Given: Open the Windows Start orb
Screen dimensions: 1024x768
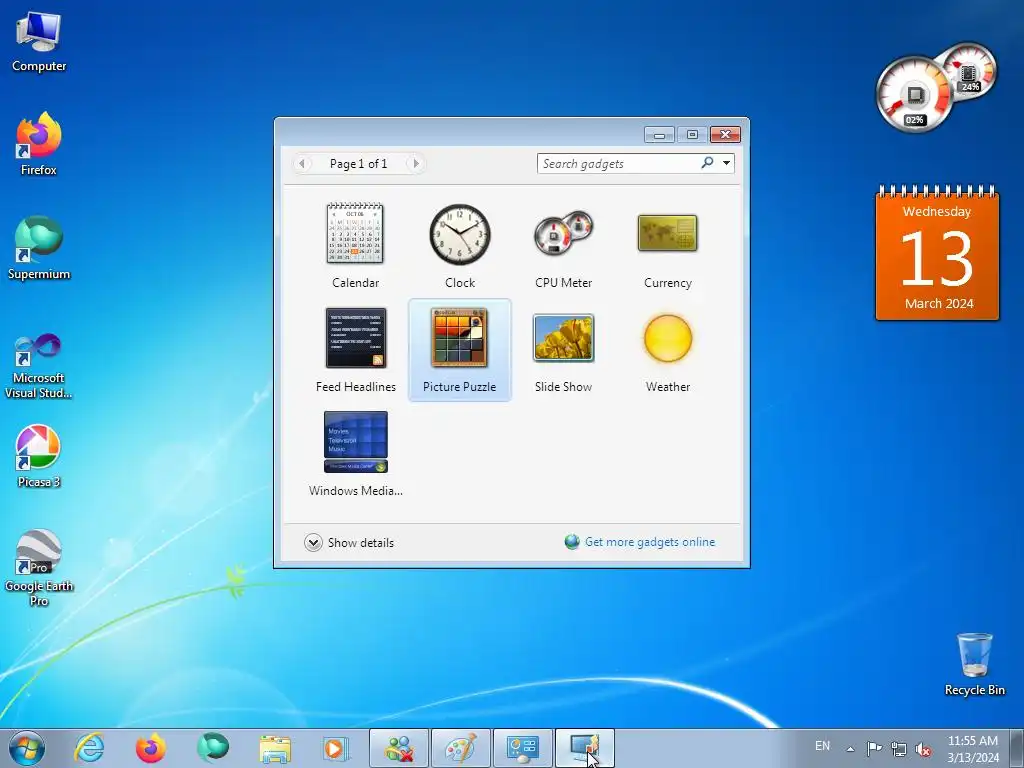Looking at the screenshot, I should (x=27, y=748).
